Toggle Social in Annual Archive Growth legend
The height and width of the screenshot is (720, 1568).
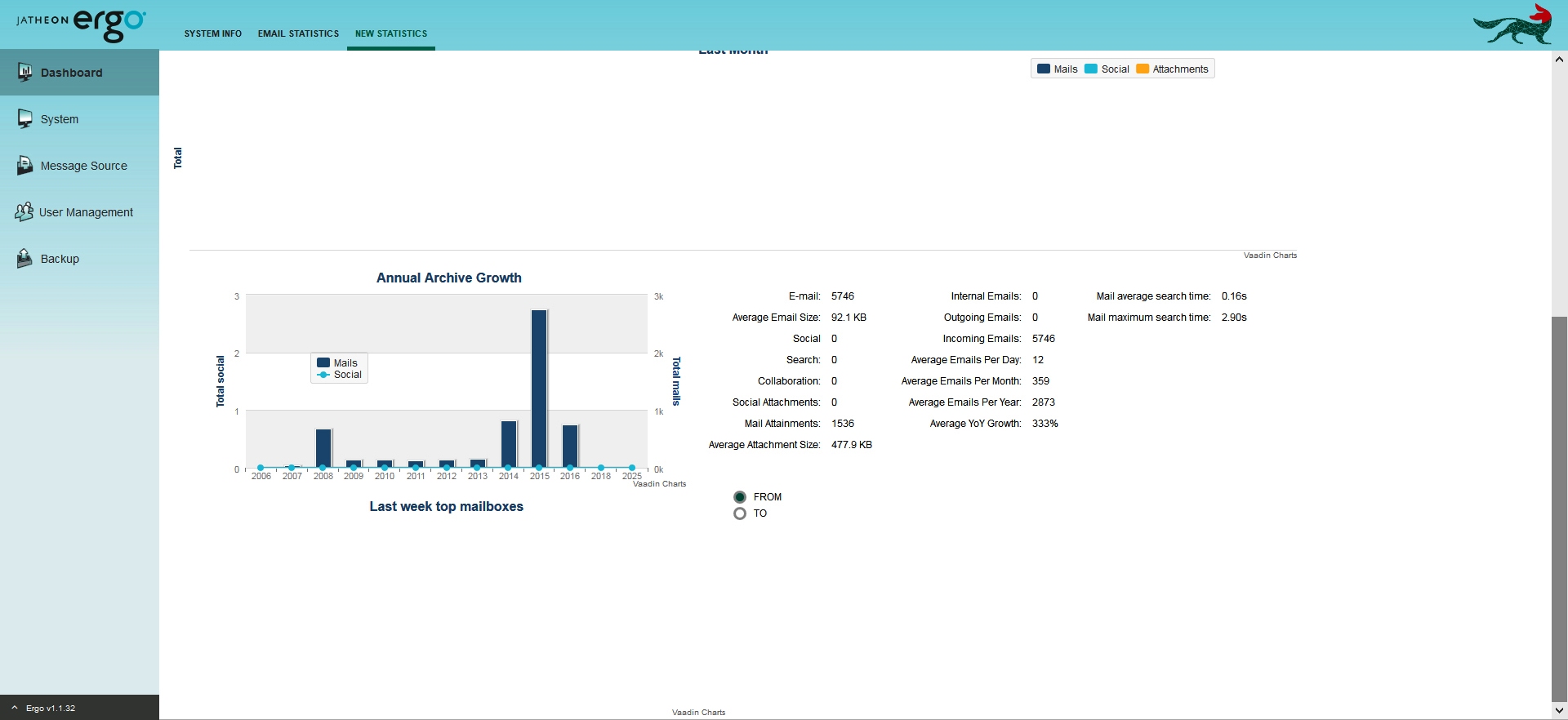340,375
